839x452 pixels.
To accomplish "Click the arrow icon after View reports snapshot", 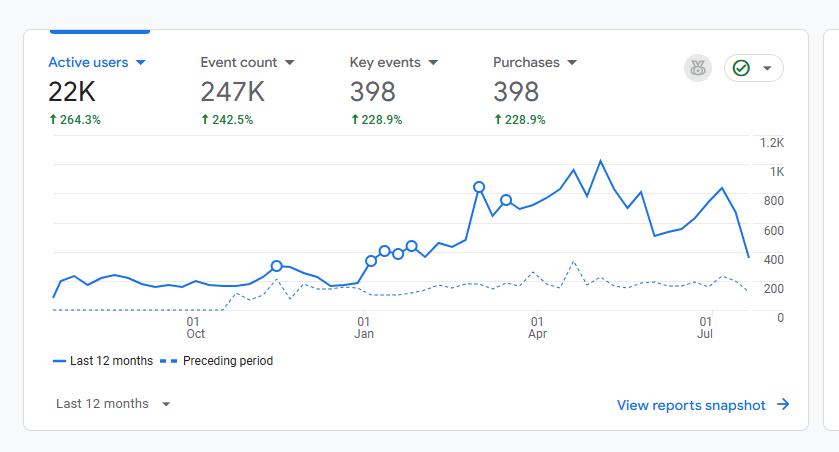I will [783, 405].
